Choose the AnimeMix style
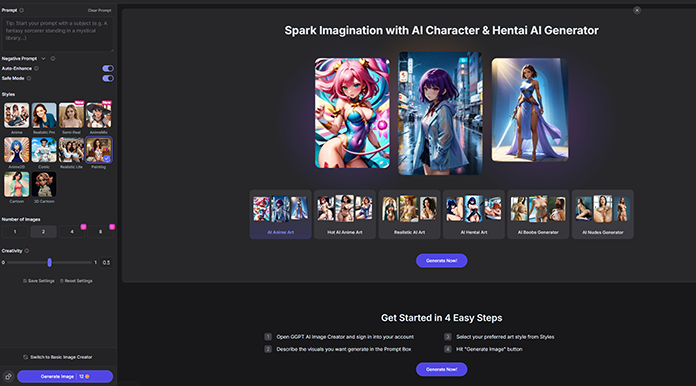 [99, 115]
